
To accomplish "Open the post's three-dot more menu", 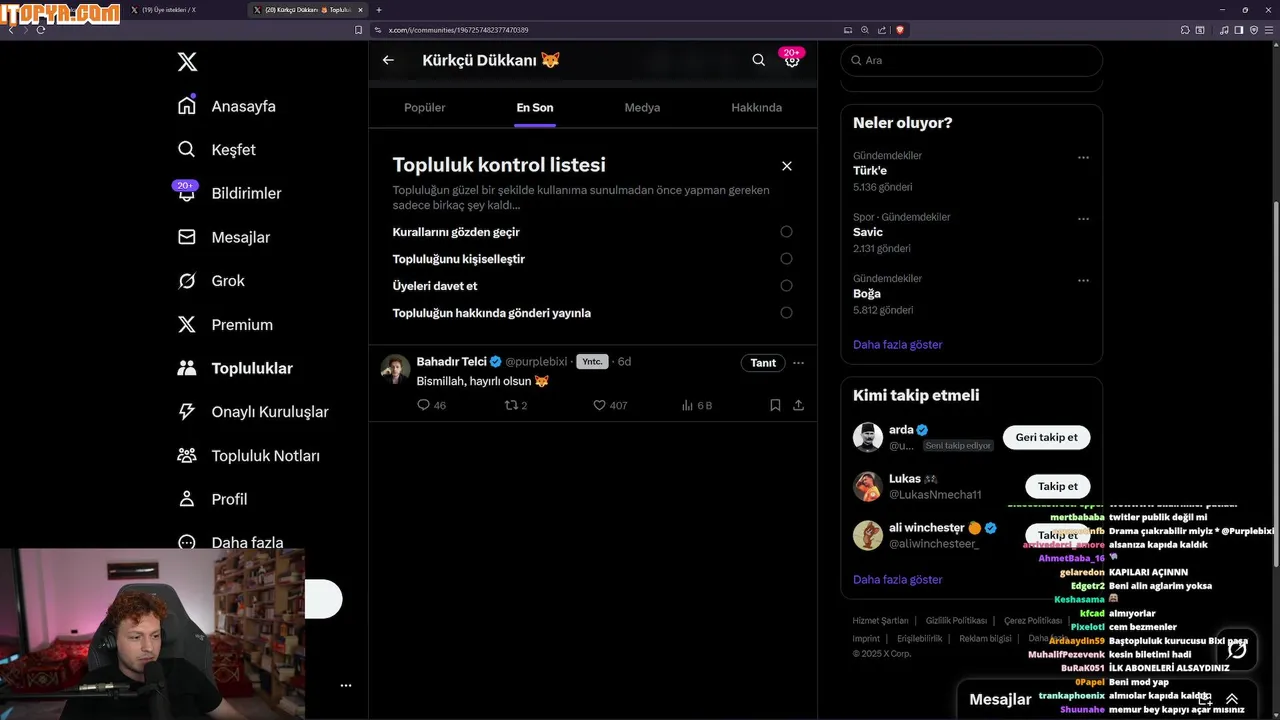I will coord(798,363).
